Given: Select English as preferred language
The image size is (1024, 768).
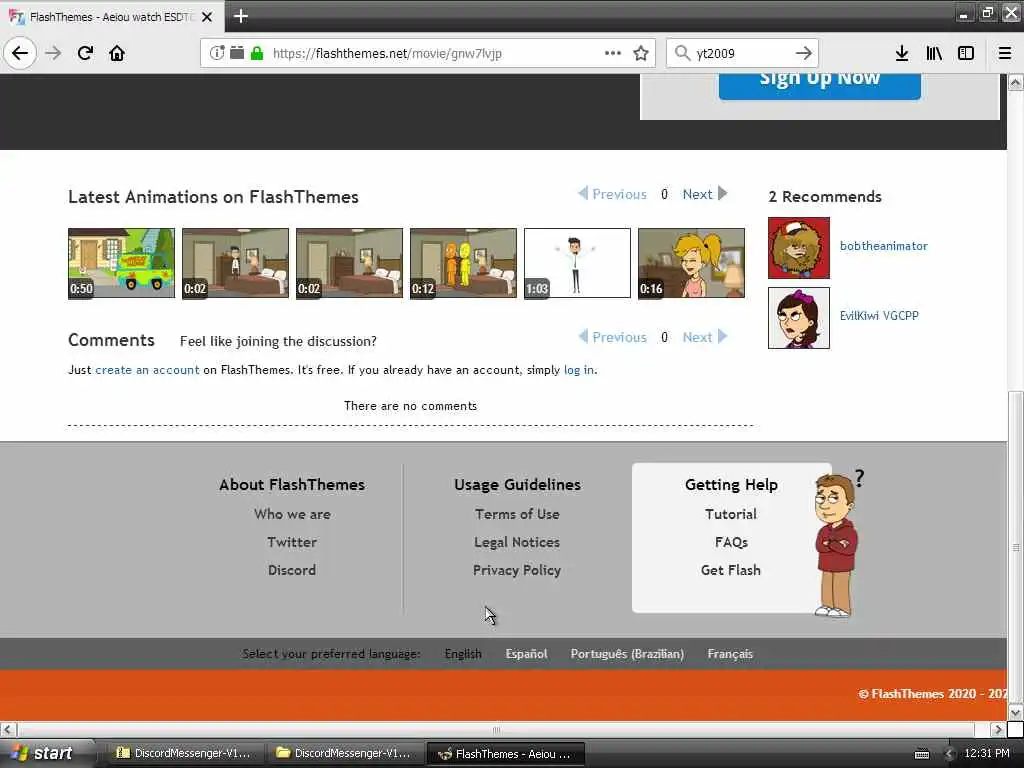Looking at the screenshot, I should tap(463, 654).
